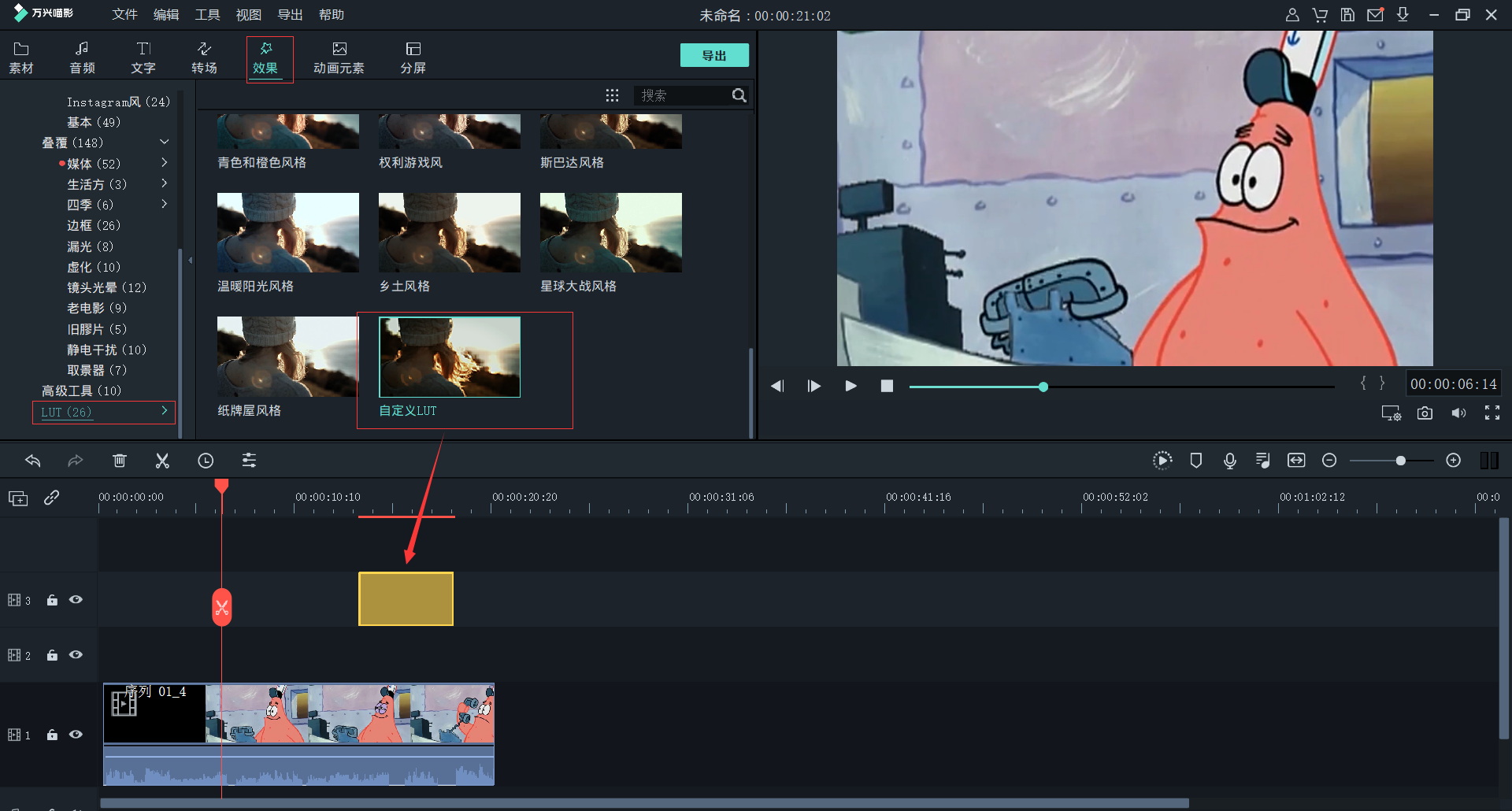Expand the 四季 (6) subcategory

(x=165, y=204)
